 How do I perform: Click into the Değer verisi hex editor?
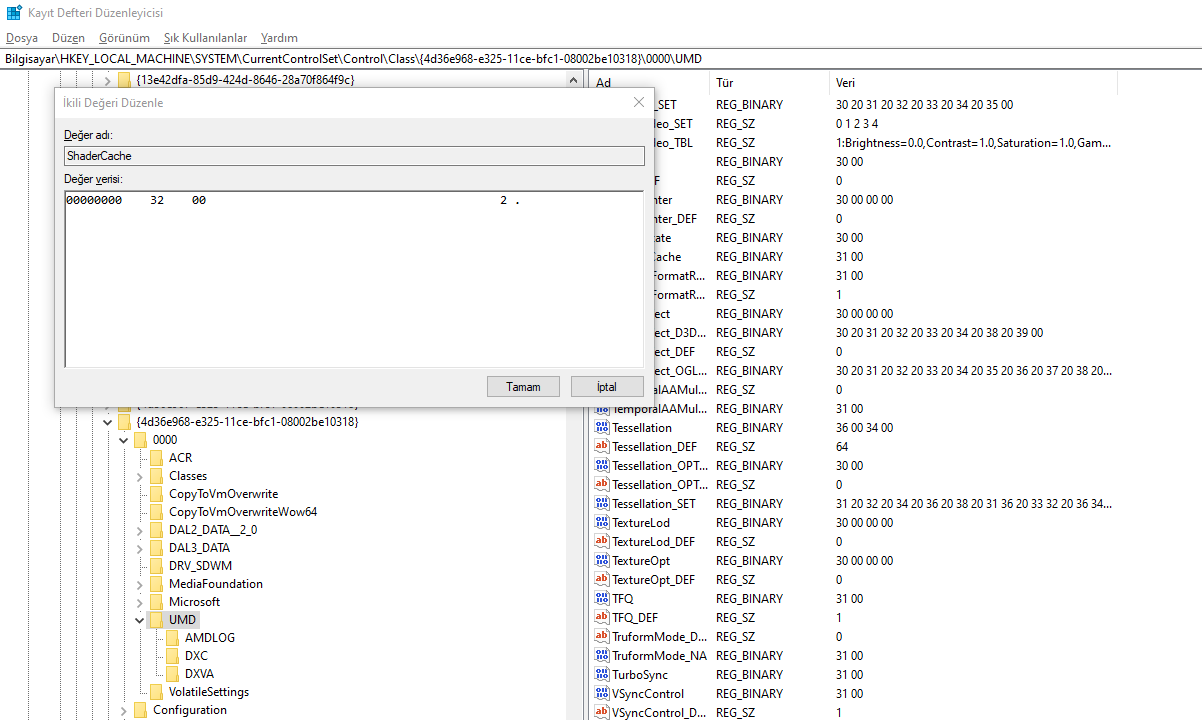pos(354,280)
